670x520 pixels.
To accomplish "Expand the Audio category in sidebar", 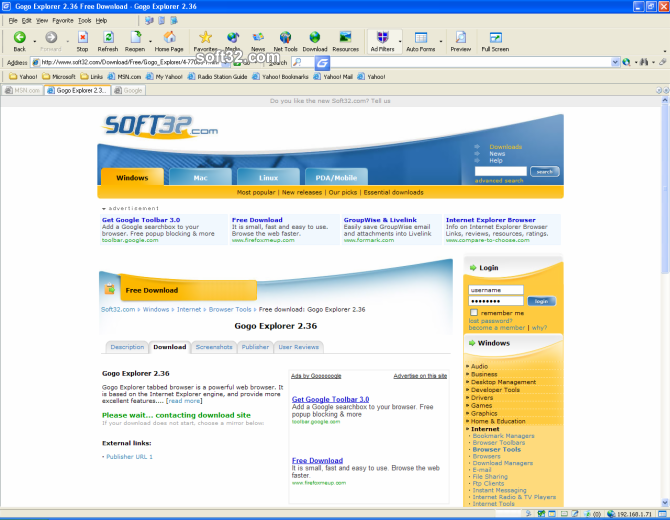I will [x=480, y=366].
